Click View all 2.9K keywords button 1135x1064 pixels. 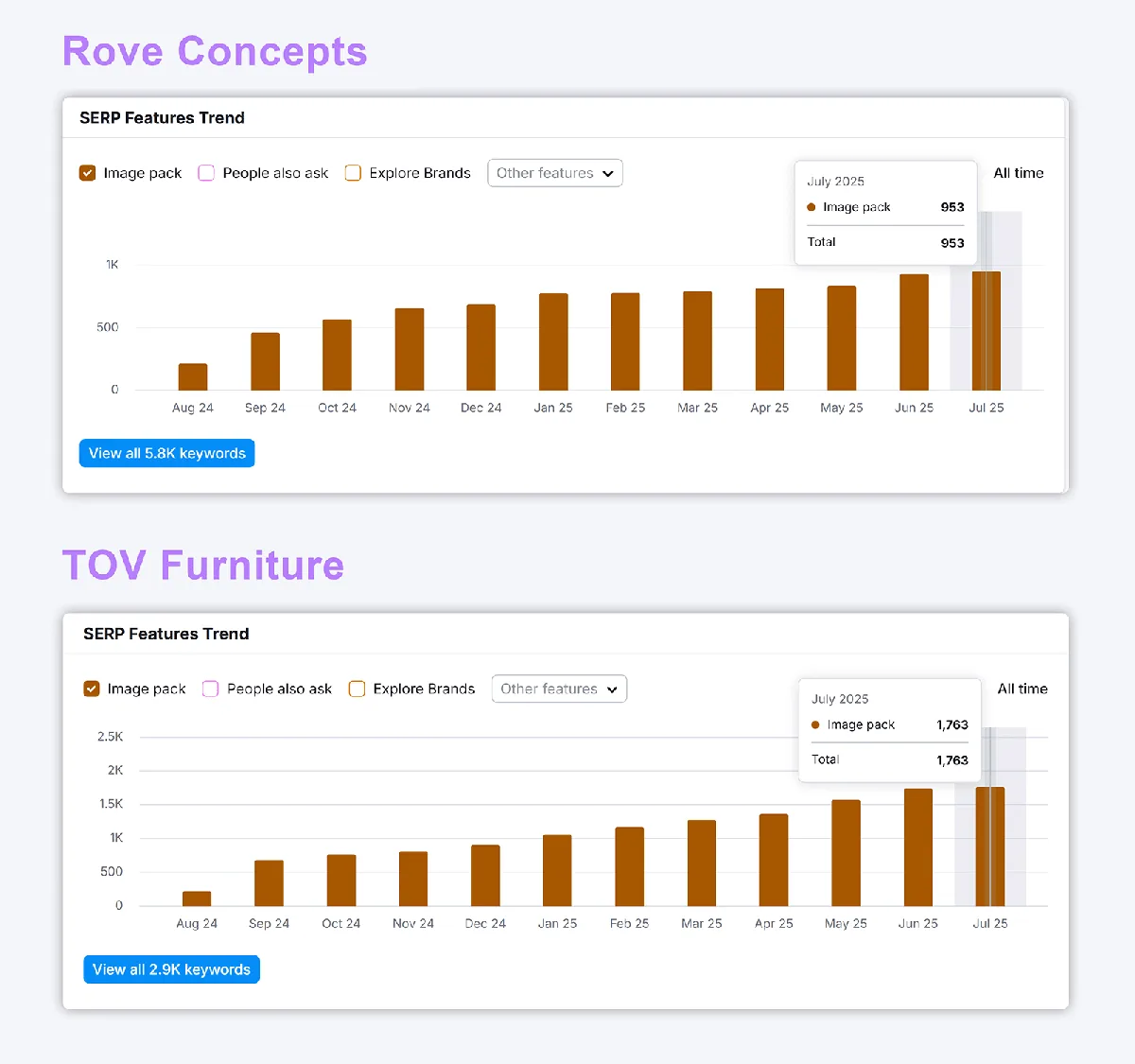click(x=171, y=969)
